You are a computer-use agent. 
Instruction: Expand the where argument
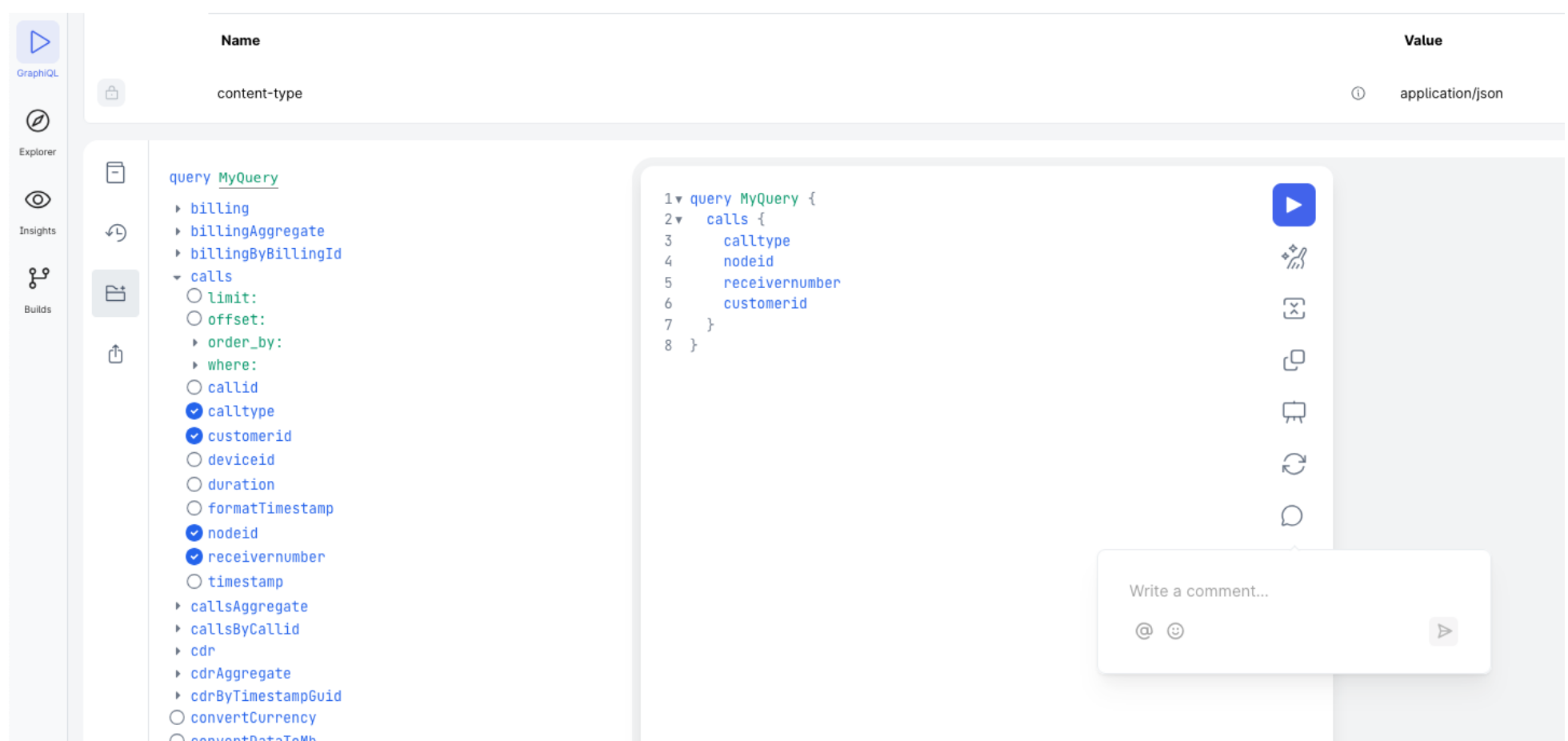click(x=195, y=365)
